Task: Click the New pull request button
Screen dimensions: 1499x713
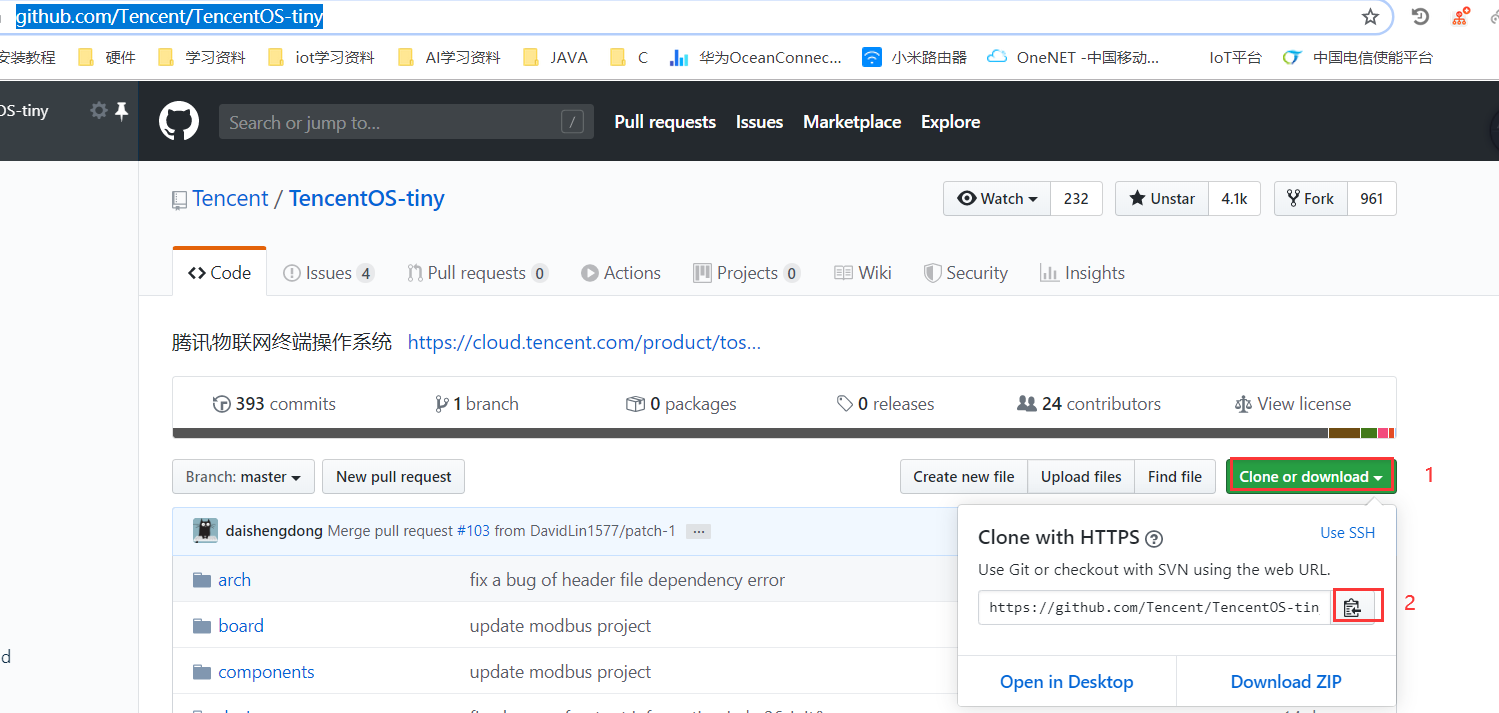Action: pyautogui.click(x=393, y=477)
